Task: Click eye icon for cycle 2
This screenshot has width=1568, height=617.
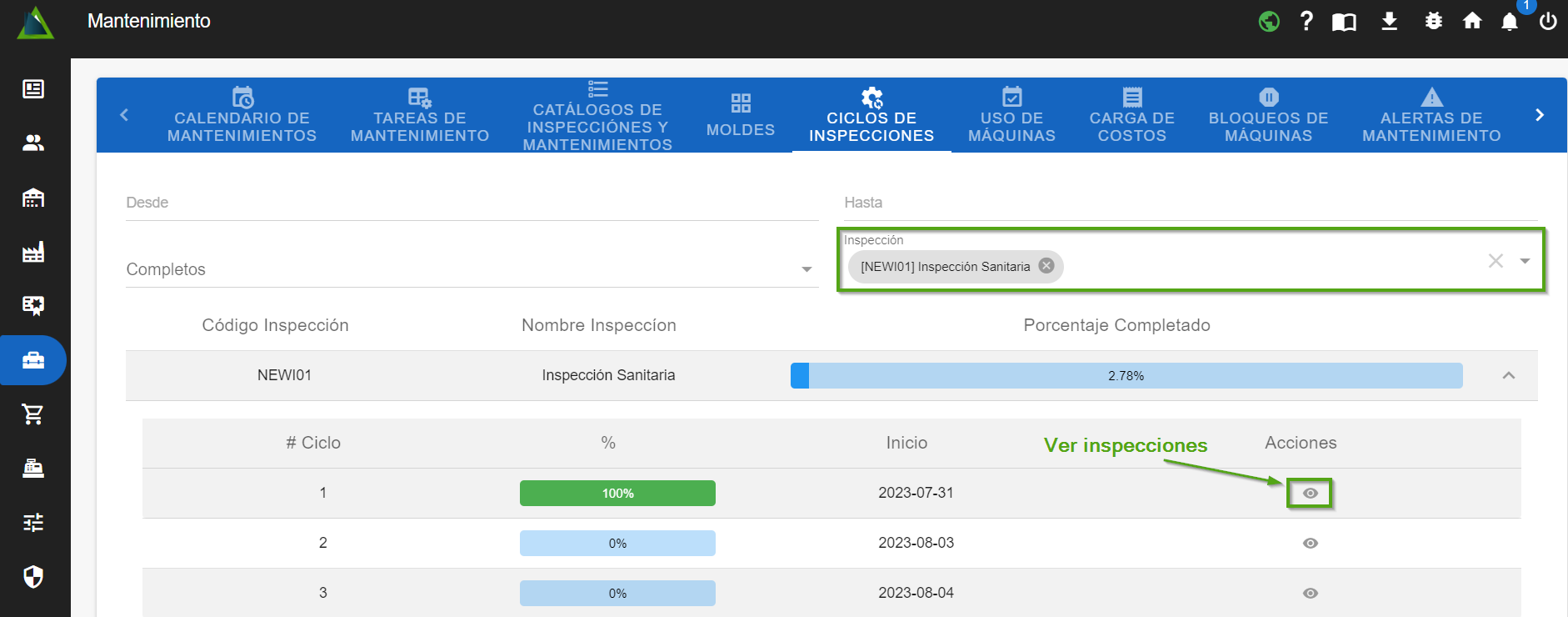Action: point(1310,543)
